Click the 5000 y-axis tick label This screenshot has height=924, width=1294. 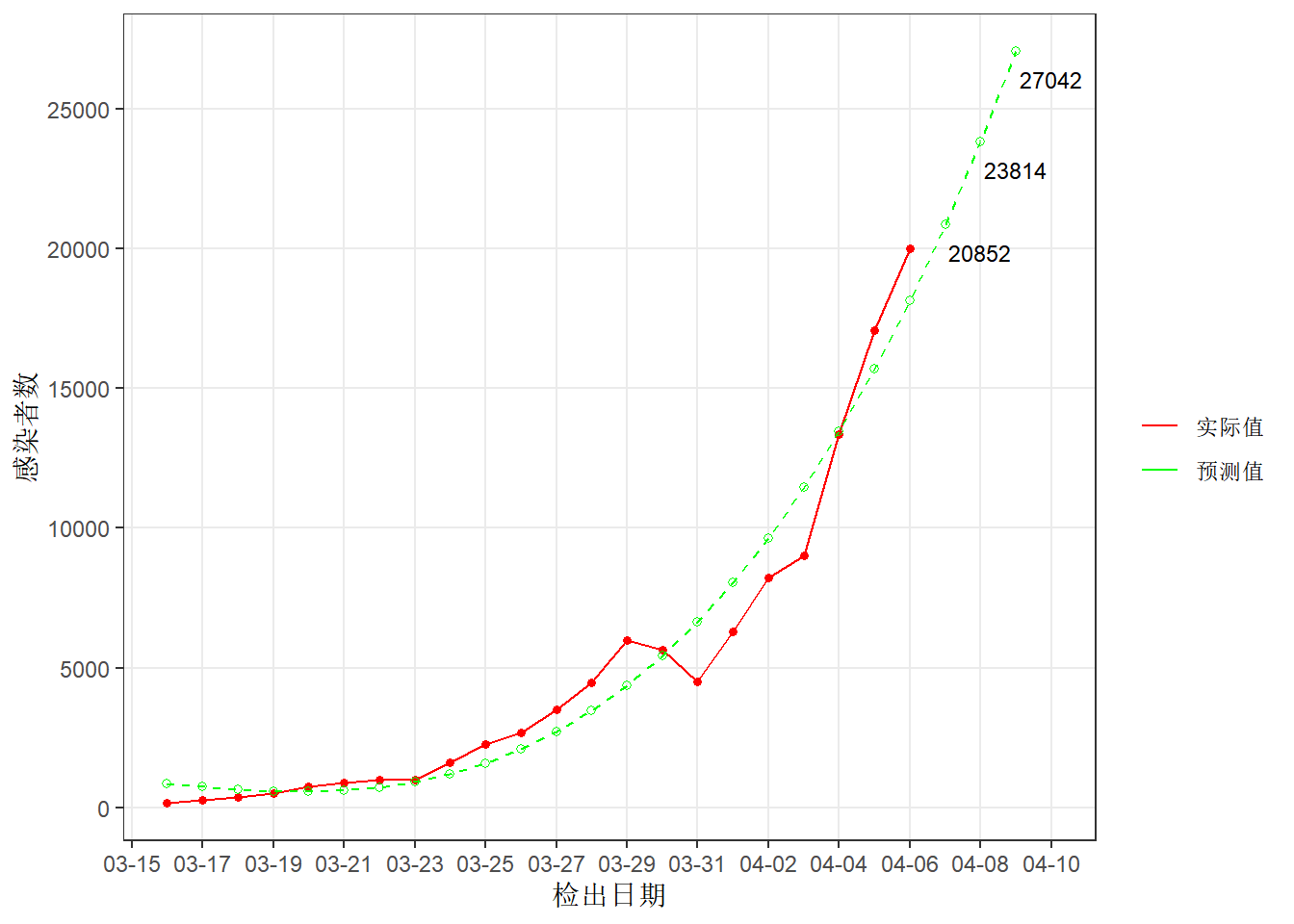(x=85, y=669)
